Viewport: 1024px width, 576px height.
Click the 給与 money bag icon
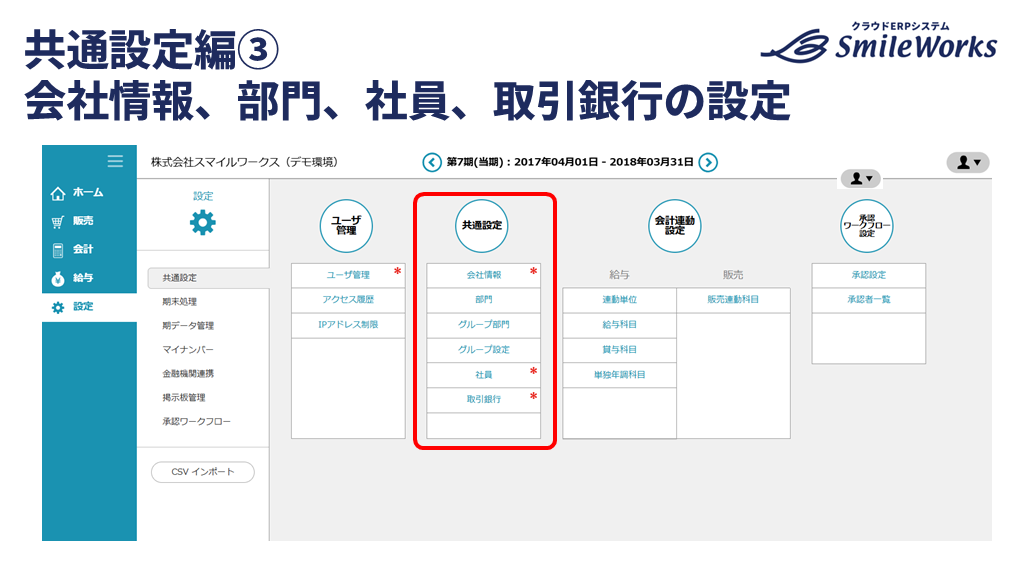pyautogui.click(x=58, y=279)
